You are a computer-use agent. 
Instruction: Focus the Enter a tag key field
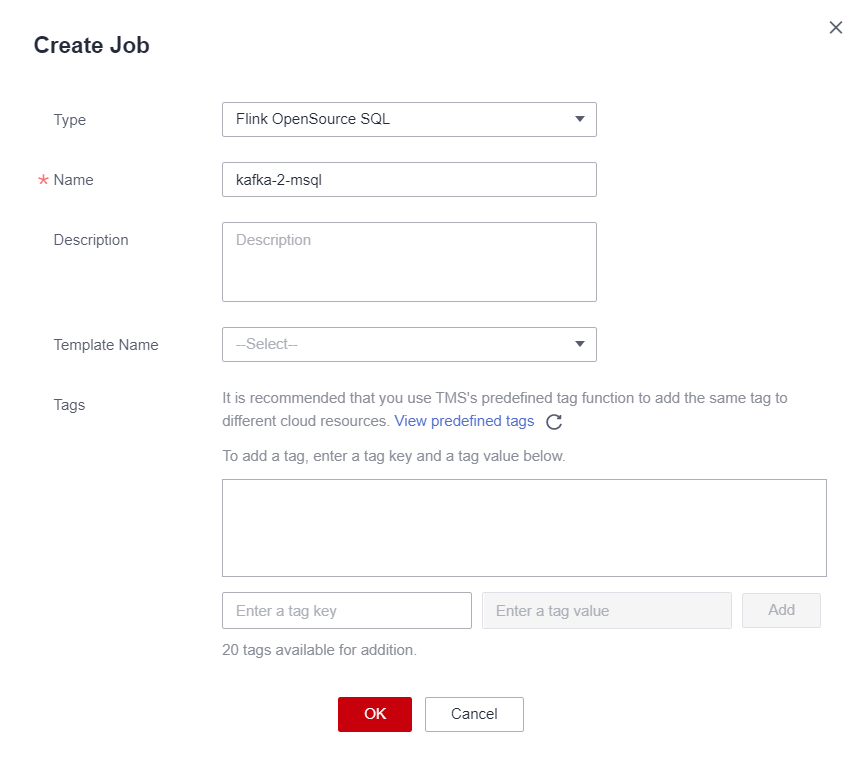click(x=347, y=610)
